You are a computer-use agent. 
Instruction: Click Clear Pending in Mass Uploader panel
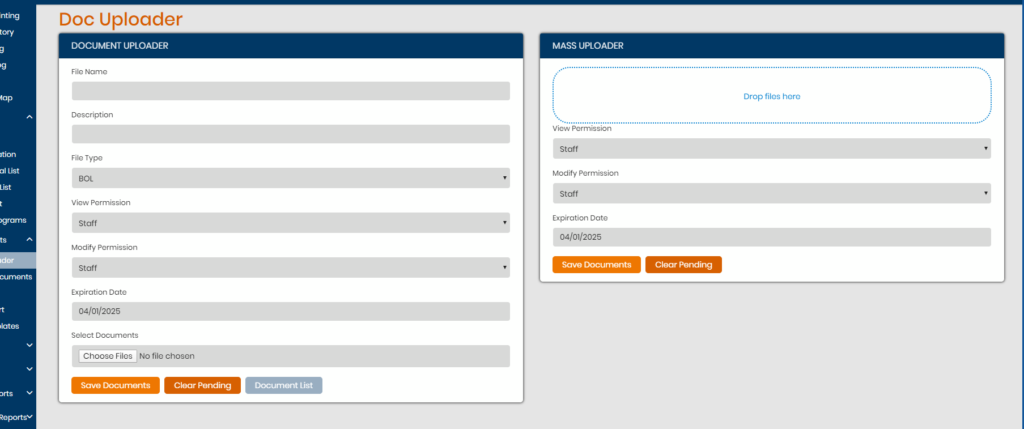click(x=684, y=264)
